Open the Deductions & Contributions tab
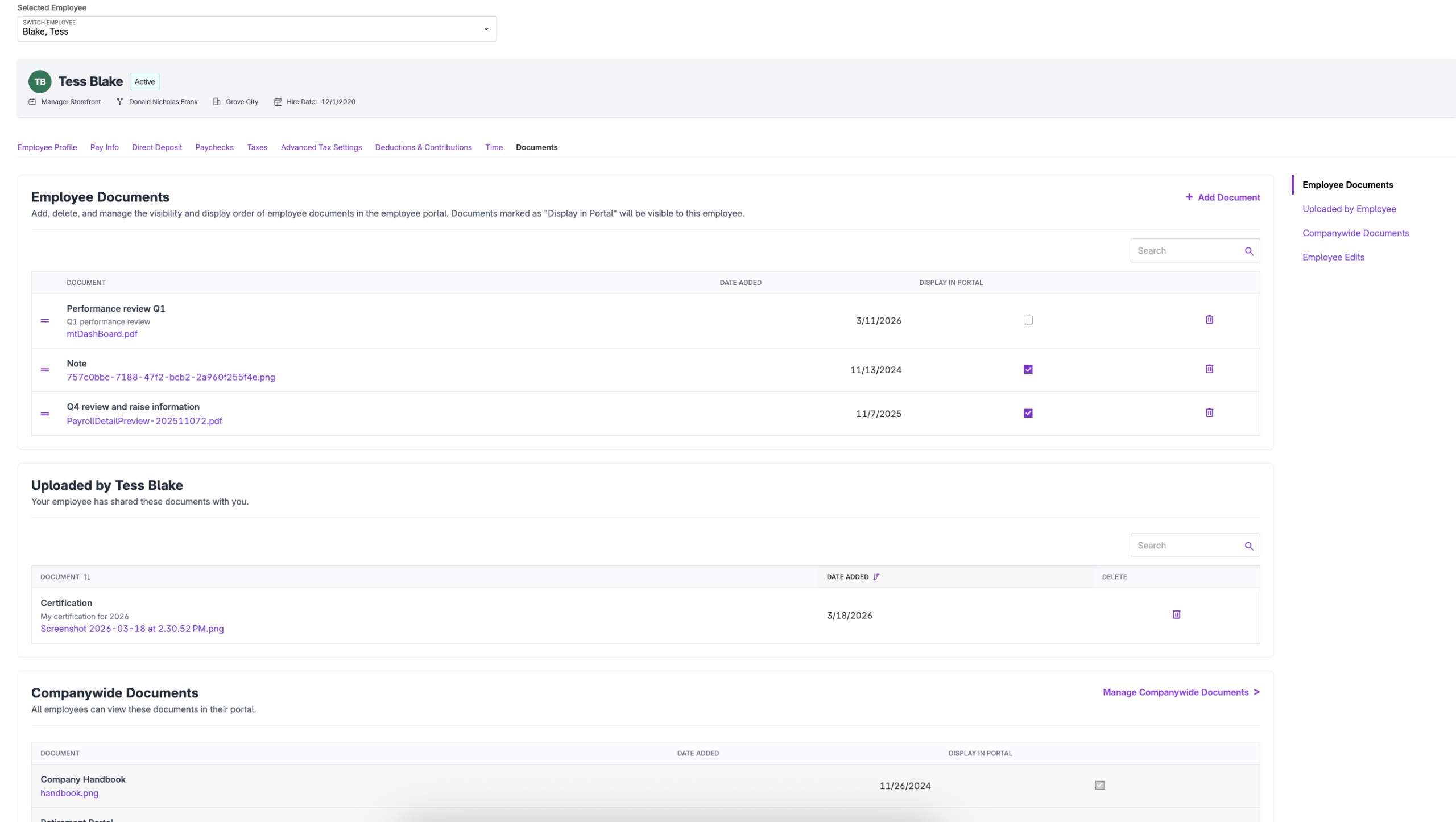The image size is (1456, 822). click(x=423, y=147)
